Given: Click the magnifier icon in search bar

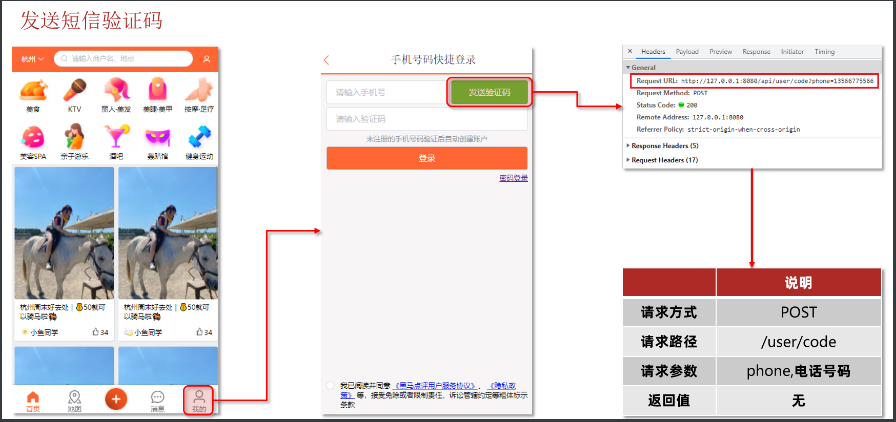Looking at the screenshot, I should point(64,58).
